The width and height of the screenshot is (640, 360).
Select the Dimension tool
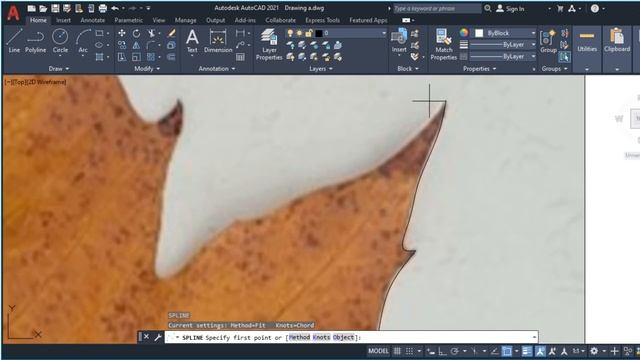(x=218, y=40)
